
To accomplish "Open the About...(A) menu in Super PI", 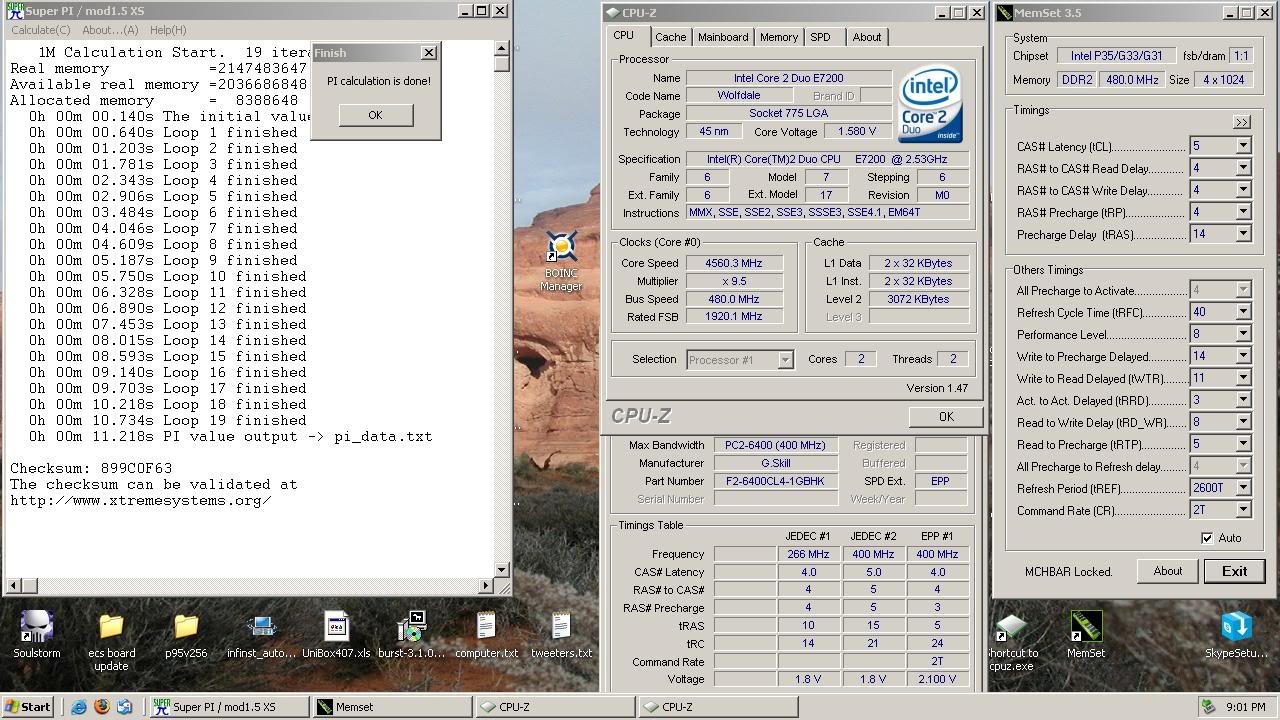I will [x=110, y=30].
